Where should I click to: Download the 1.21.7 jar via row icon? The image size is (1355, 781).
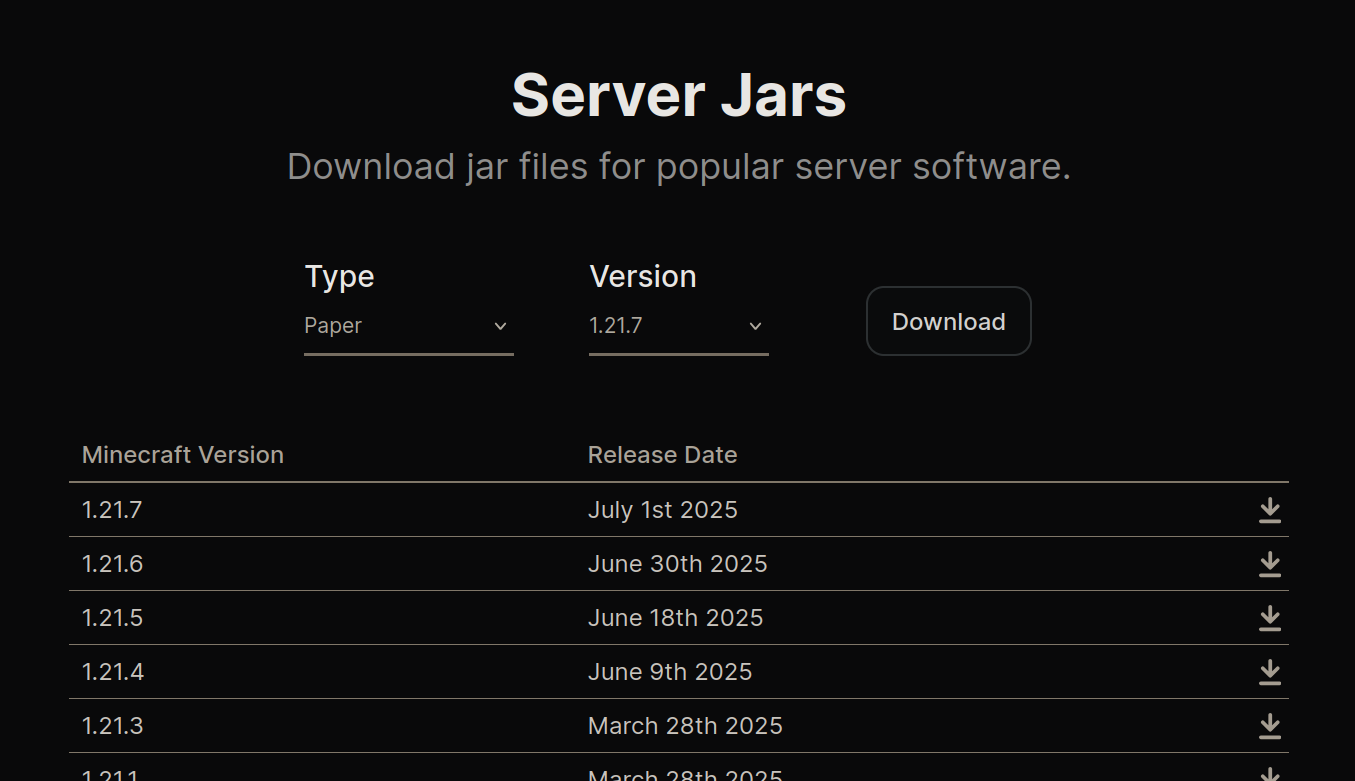1269,510
